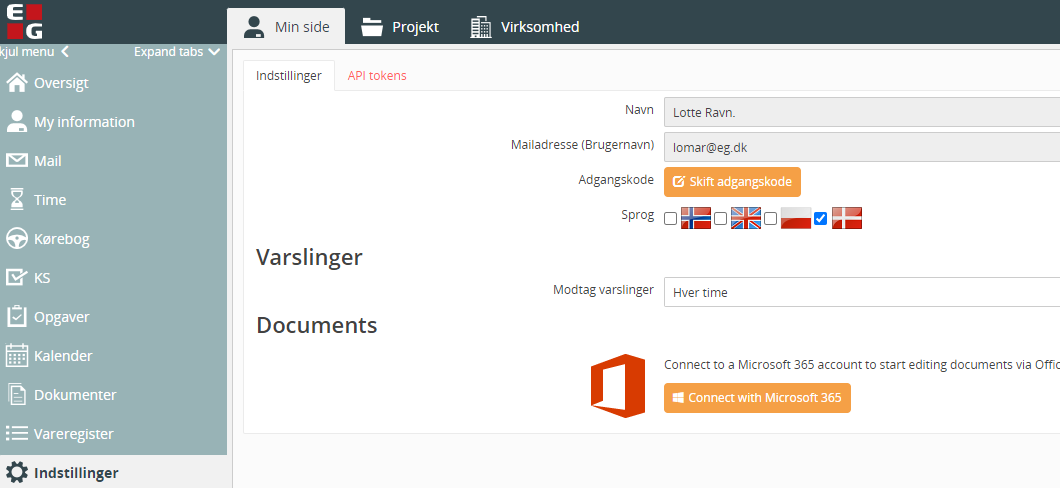Collapse the sidebar with Skjul menu
The width and height of the screenshot is (1060, 488).
34,52
